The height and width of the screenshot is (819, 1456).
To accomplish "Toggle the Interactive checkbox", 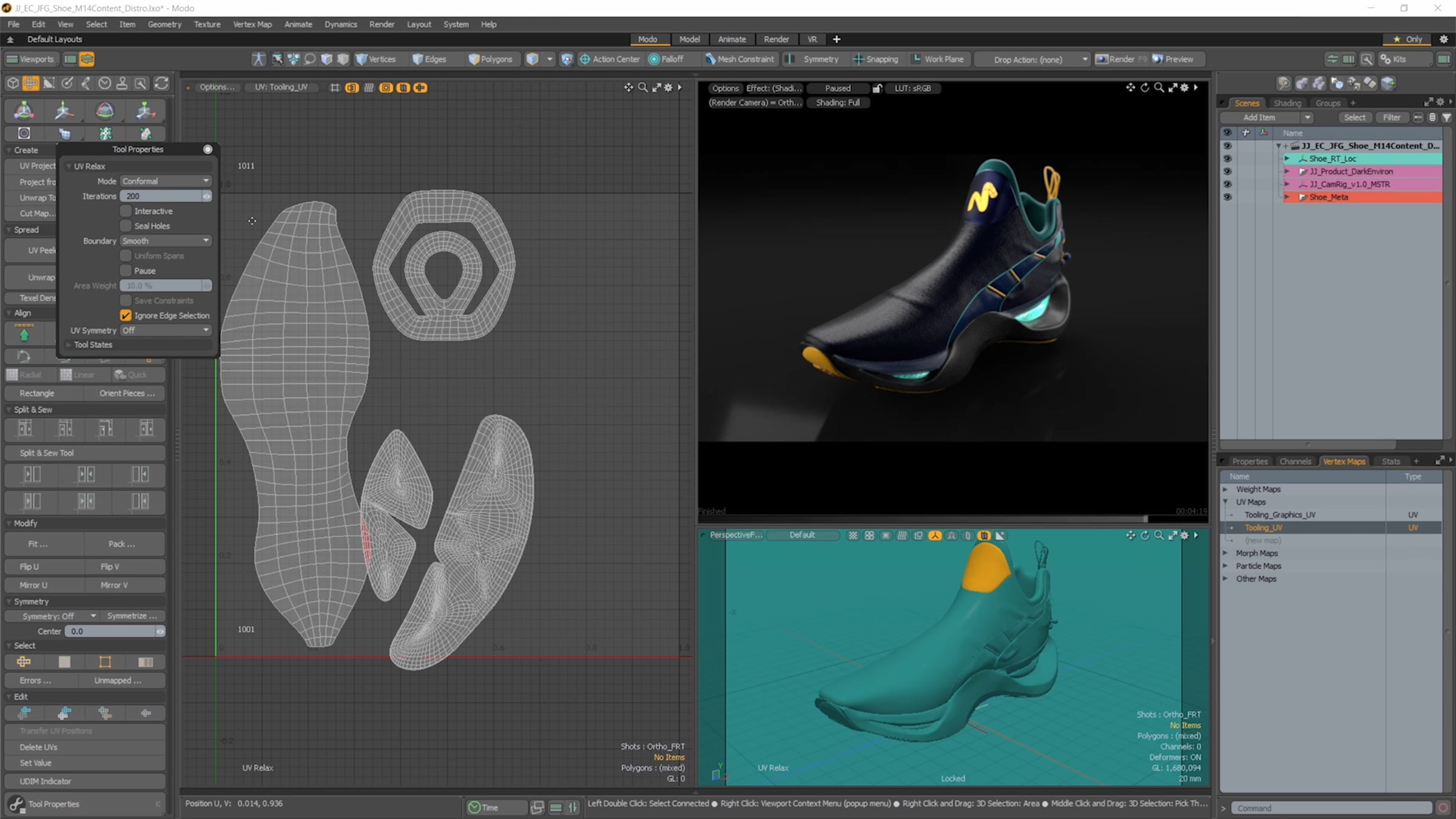I will click(126, 211).
